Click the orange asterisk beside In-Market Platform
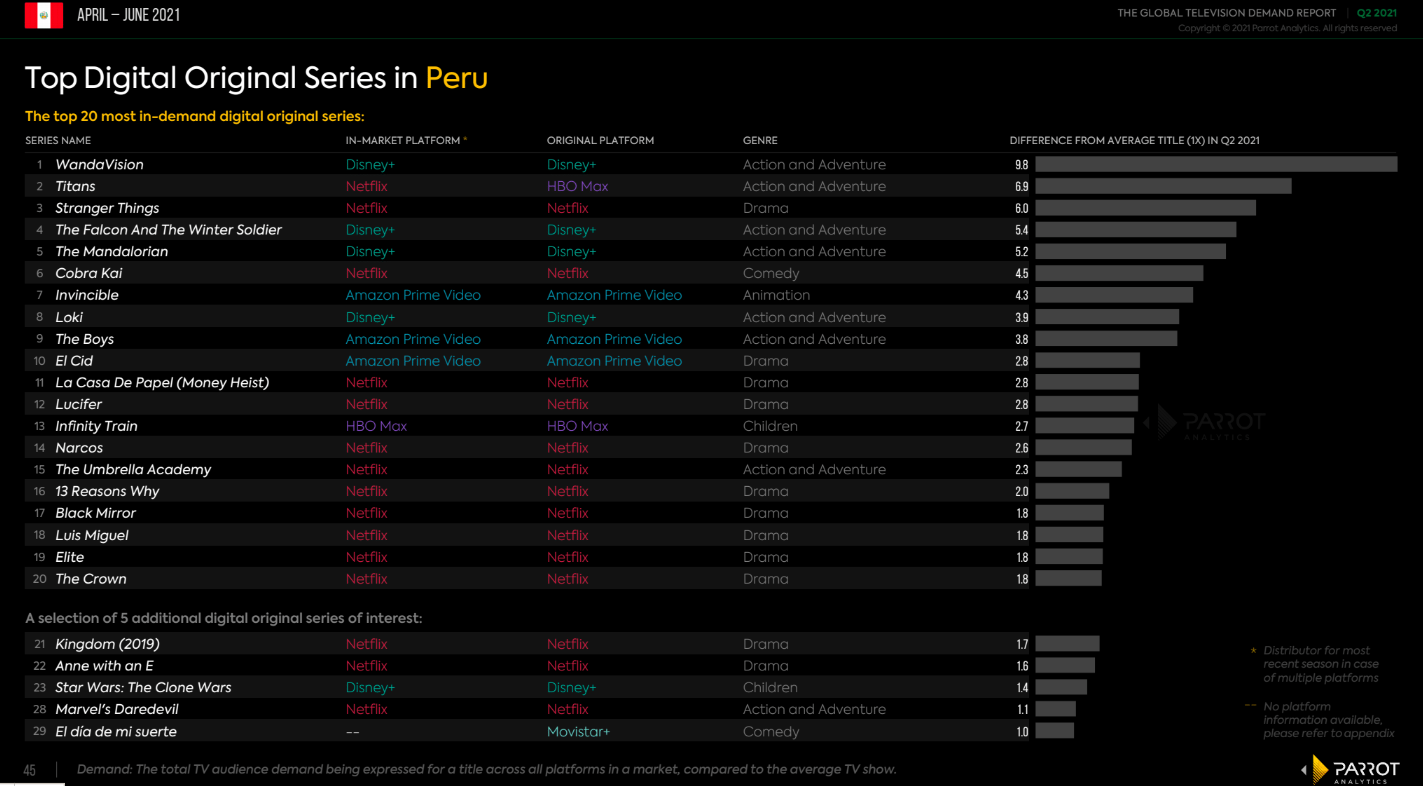Screen dimensions: 1423x786 tap(465, 140)
